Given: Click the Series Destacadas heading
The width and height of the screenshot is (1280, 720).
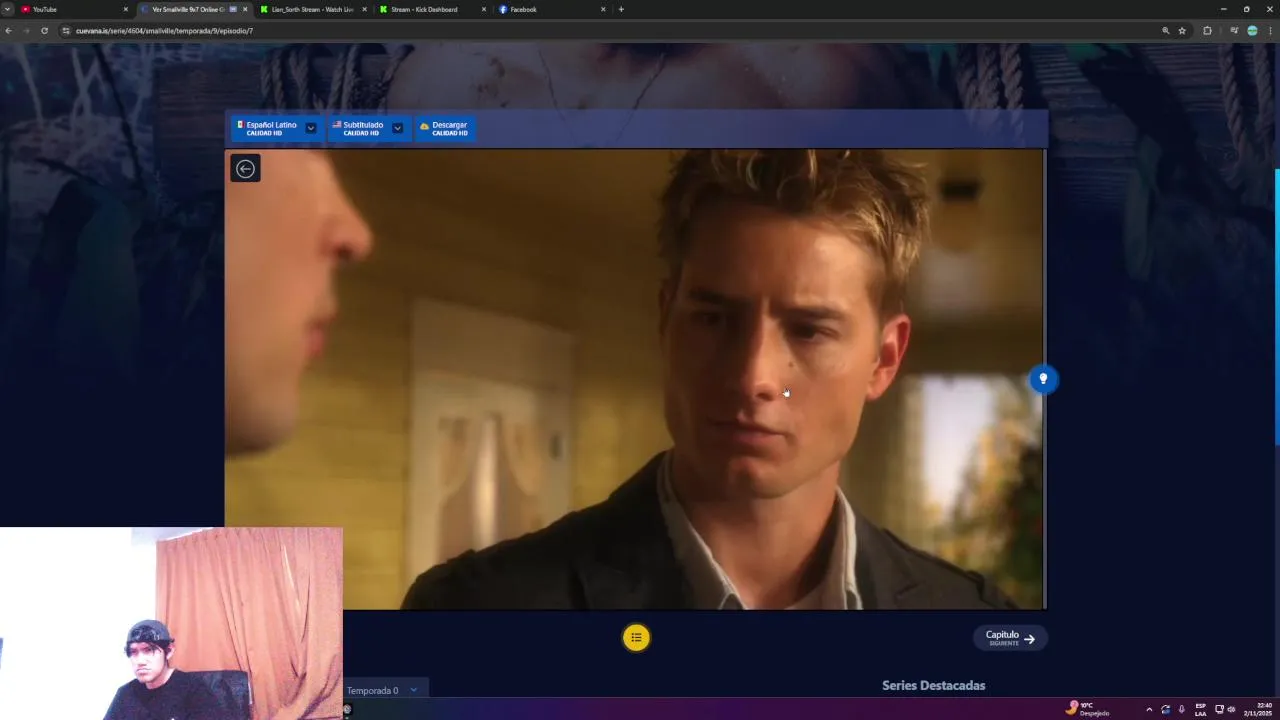Looking at the screenshot, I should pyautogui.click(x=933, y=685).
